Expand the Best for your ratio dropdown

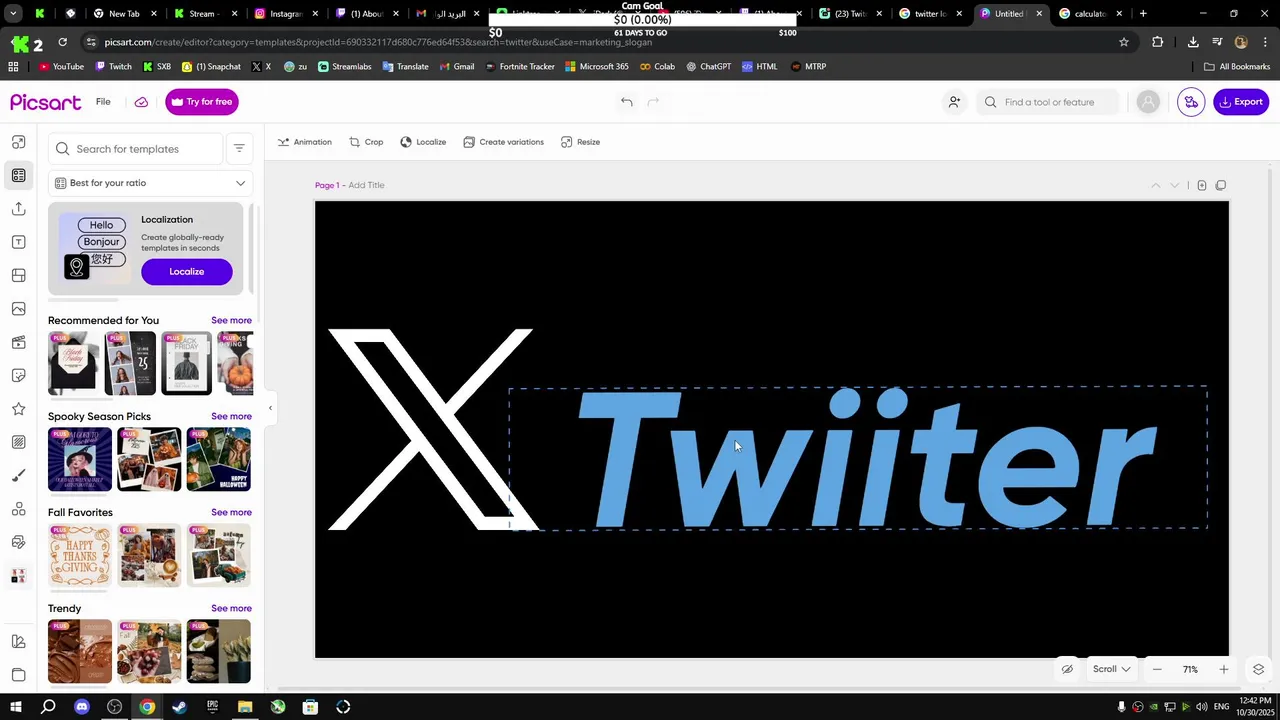[x=150, y=183]
